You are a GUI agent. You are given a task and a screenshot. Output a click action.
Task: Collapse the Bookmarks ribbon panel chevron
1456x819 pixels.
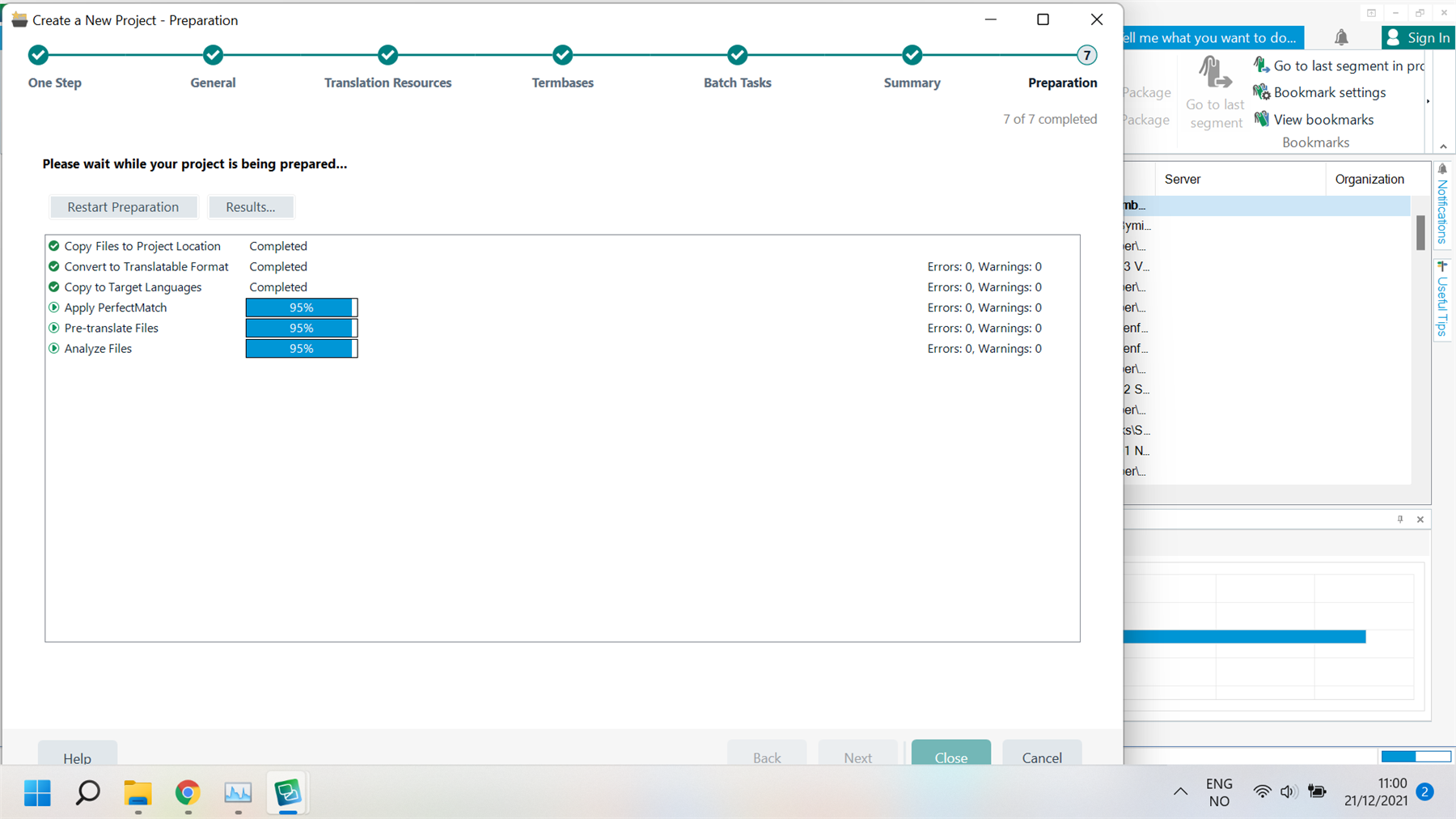[1444, 146]
